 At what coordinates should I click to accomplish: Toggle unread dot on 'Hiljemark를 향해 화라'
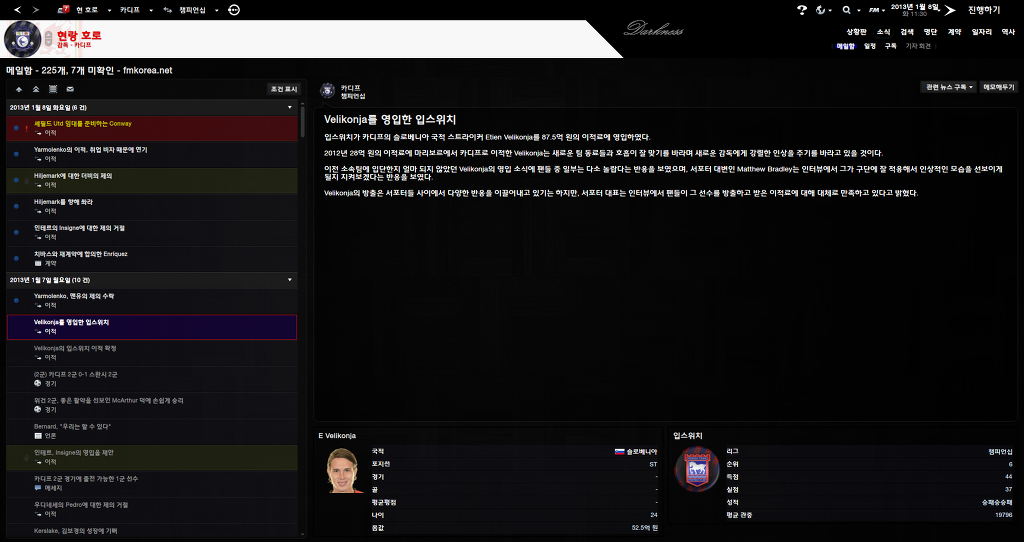(x=16, y=206)
